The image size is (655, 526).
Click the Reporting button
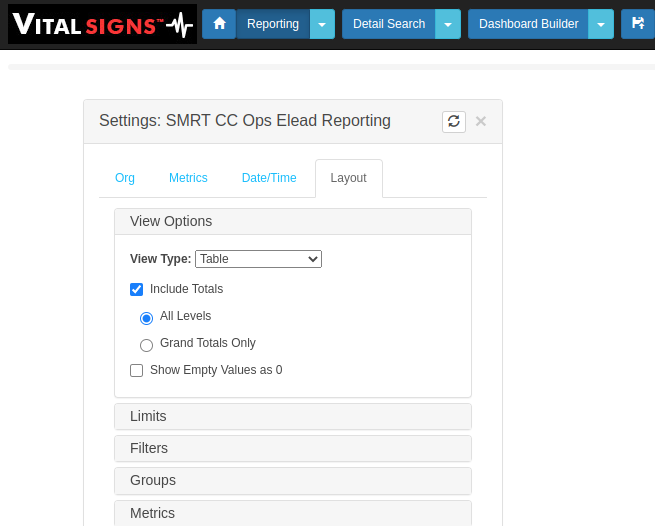tap(273, 24)
